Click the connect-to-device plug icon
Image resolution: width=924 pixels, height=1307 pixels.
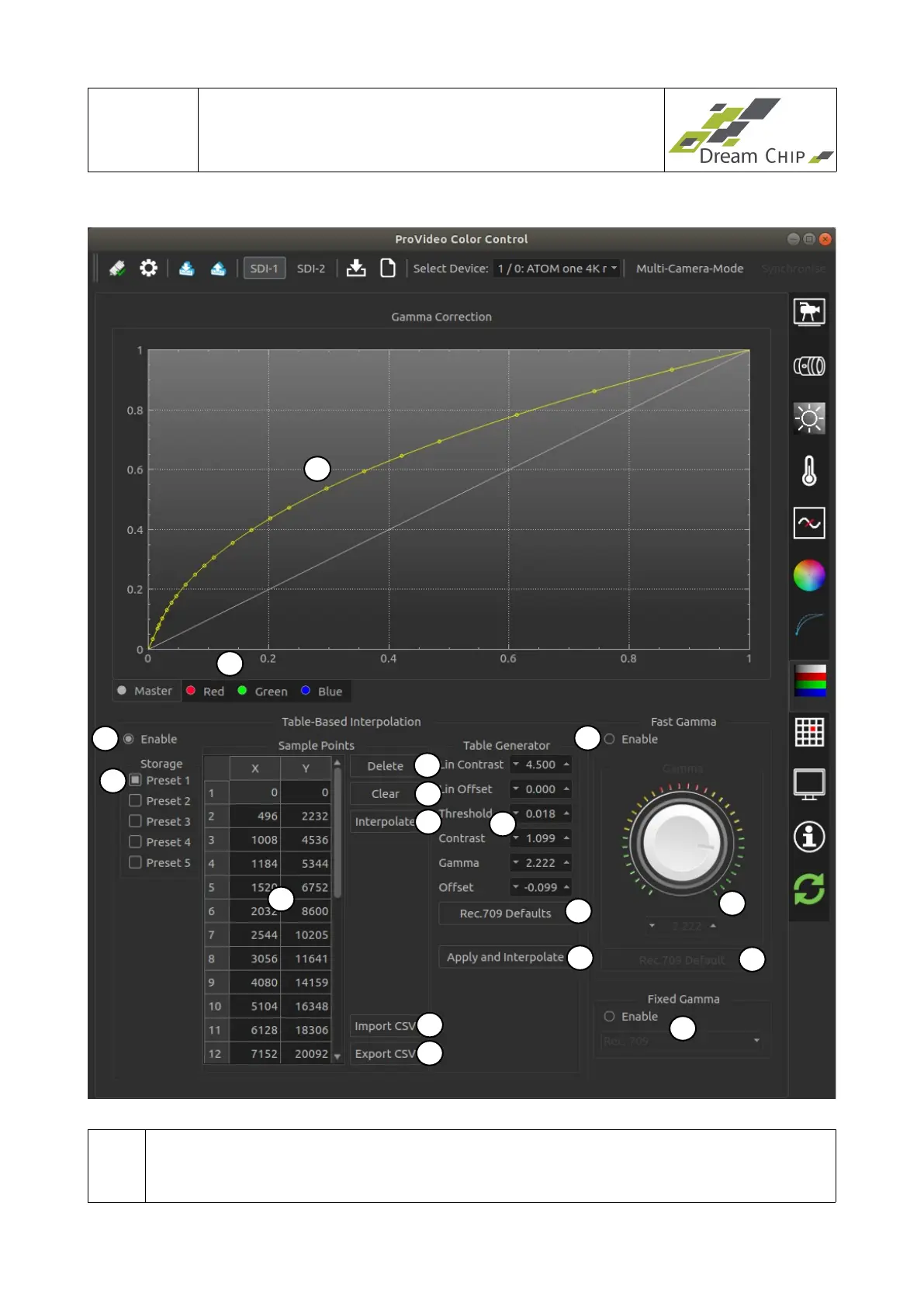coord(117,269)
